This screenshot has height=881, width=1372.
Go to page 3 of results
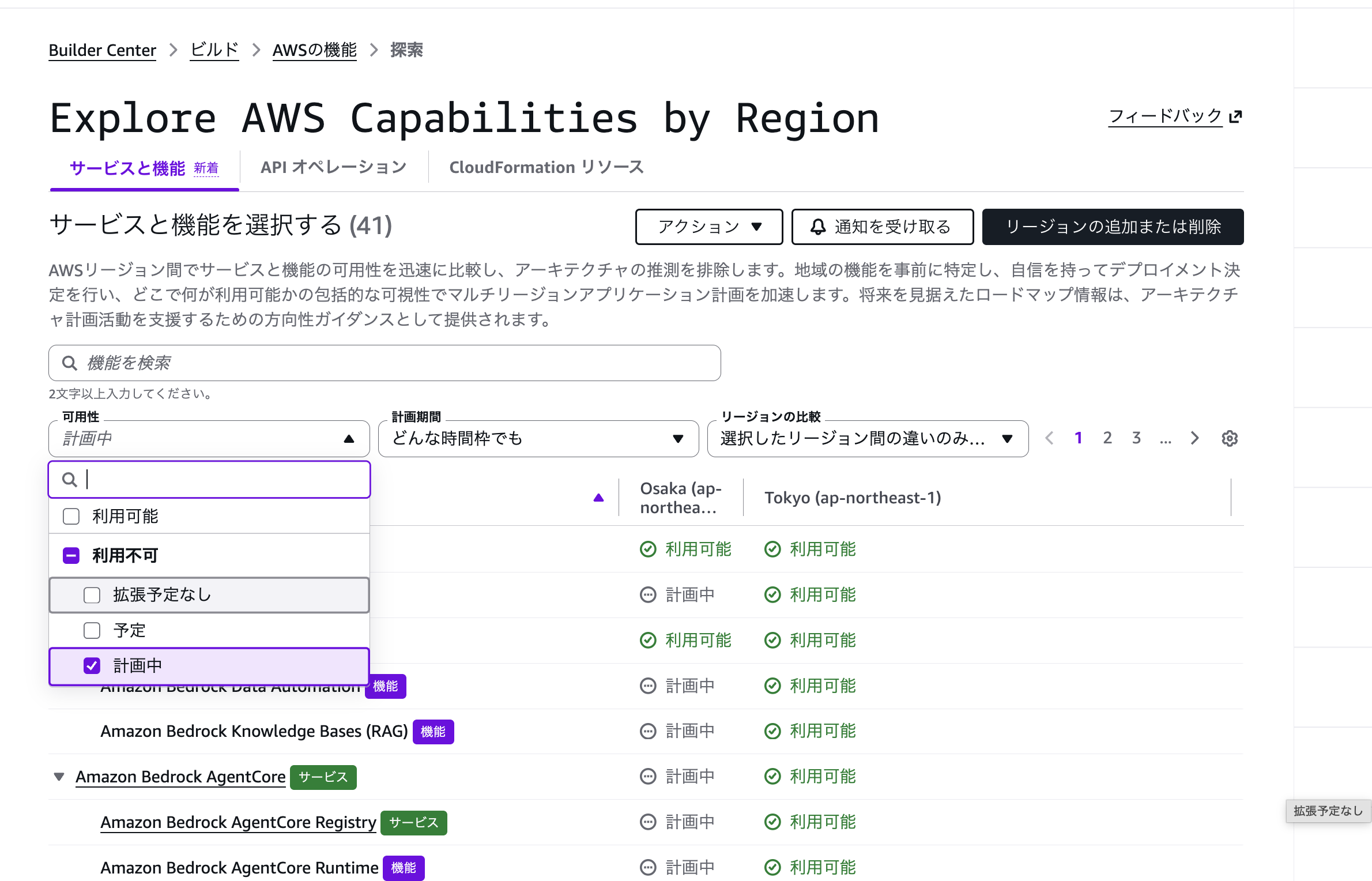point(1136,438)
